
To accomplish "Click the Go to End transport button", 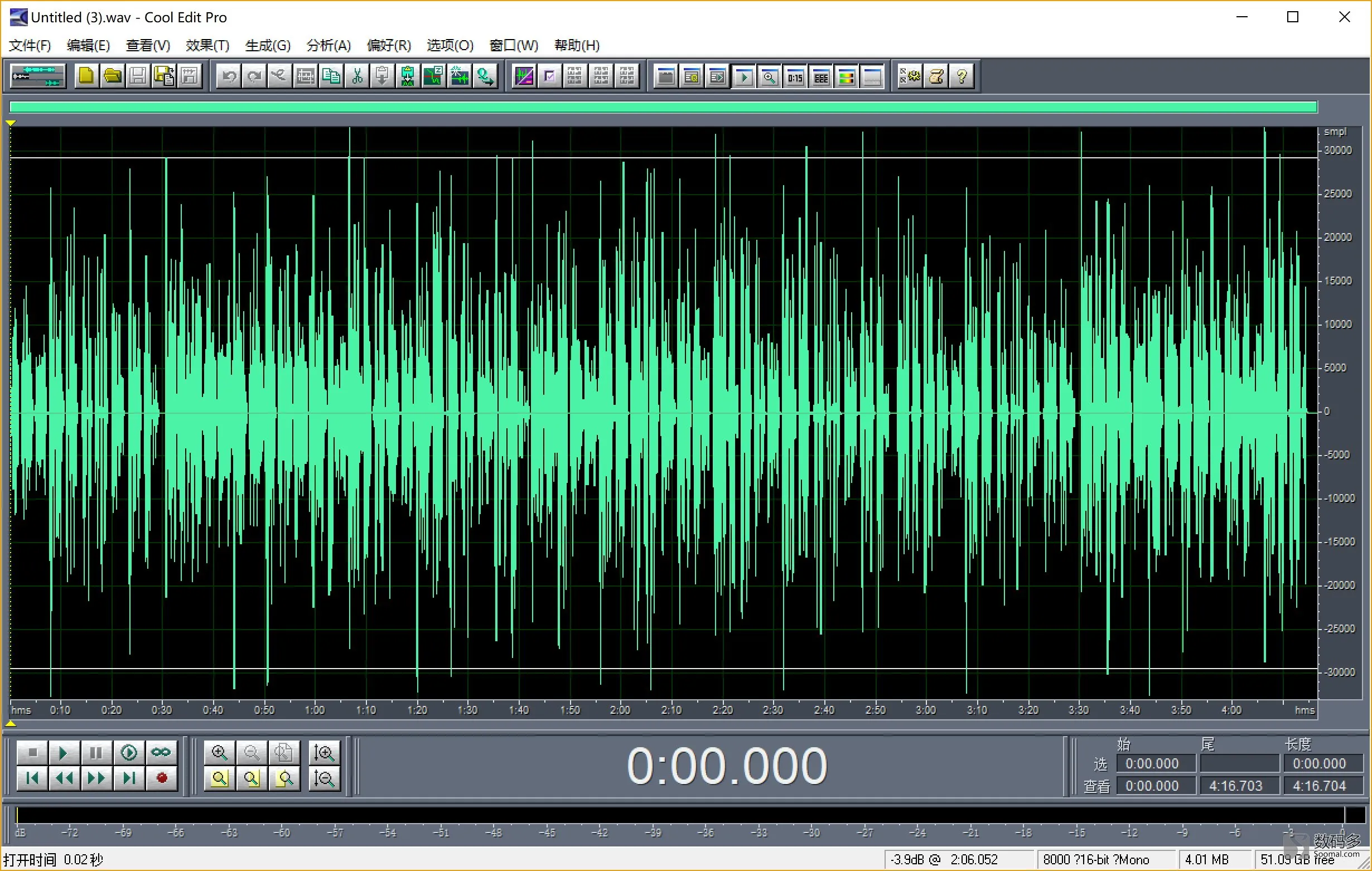I will pos(129,778).
